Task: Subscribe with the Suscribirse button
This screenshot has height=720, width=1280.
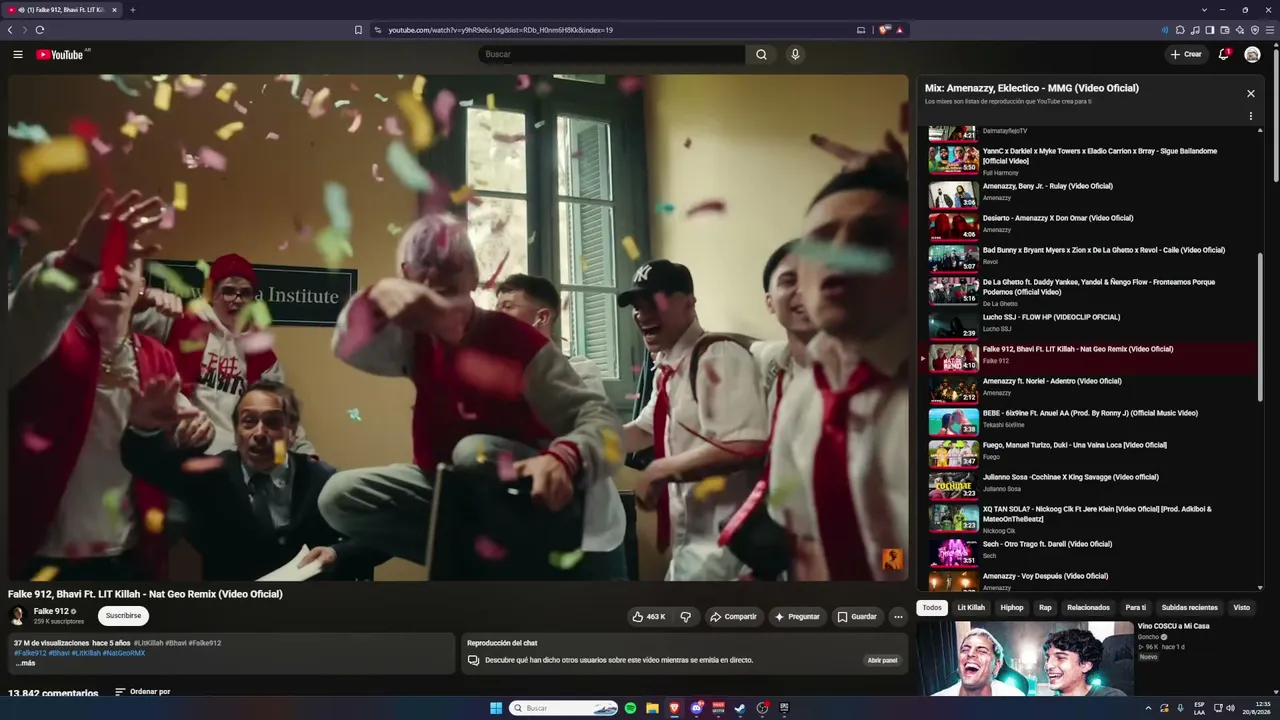Action: [x=123, y=616]
